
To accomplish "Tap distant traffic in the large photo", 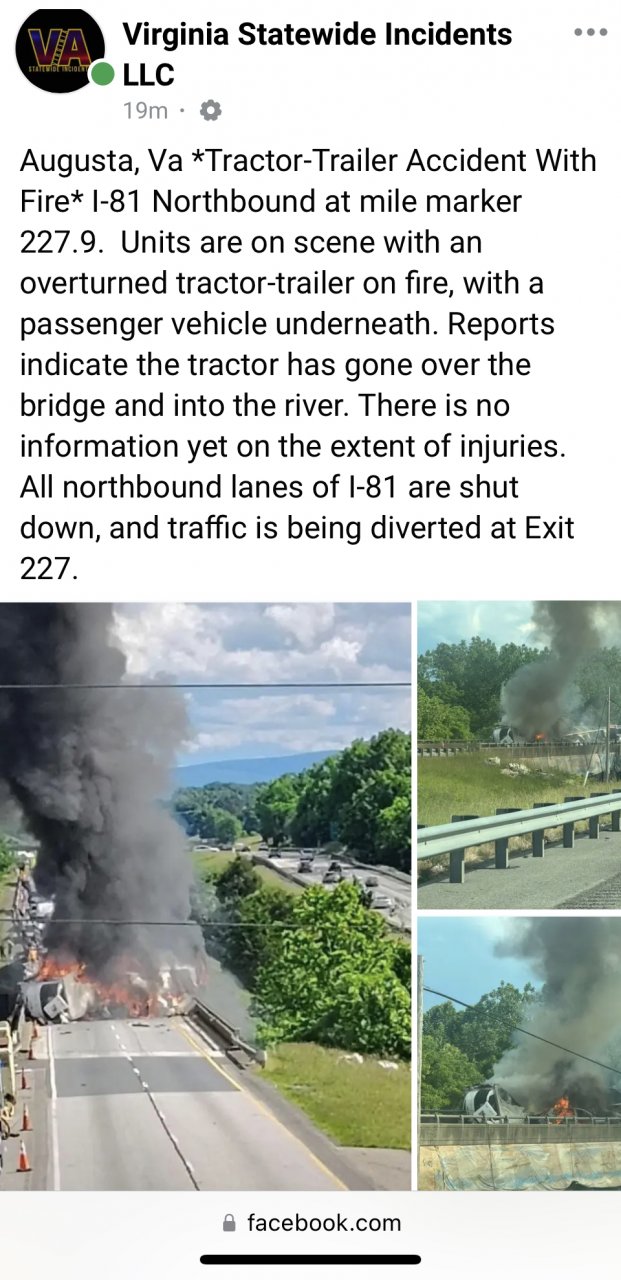I will (330, 868).
